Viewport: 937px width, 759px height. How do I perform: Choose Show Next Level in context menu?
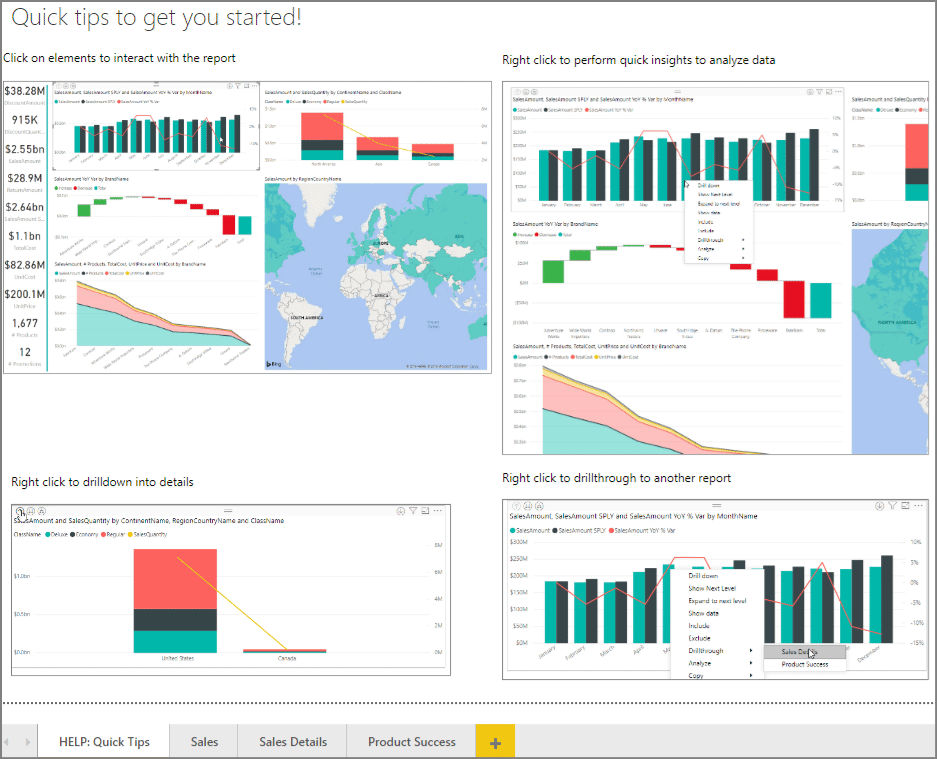(712, 588)
